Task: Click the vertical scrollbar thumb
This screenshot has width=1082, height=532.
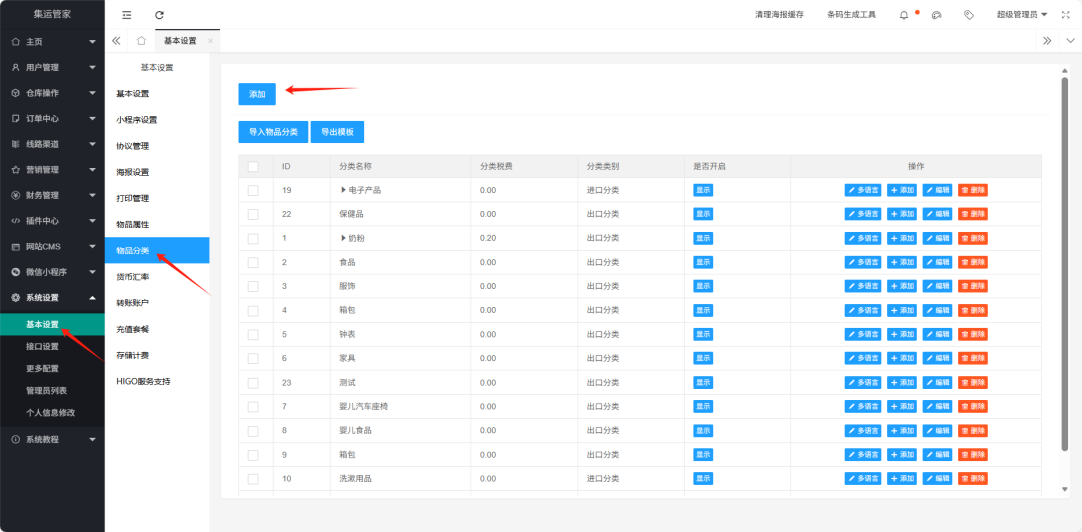Action: click(1065, 262)
